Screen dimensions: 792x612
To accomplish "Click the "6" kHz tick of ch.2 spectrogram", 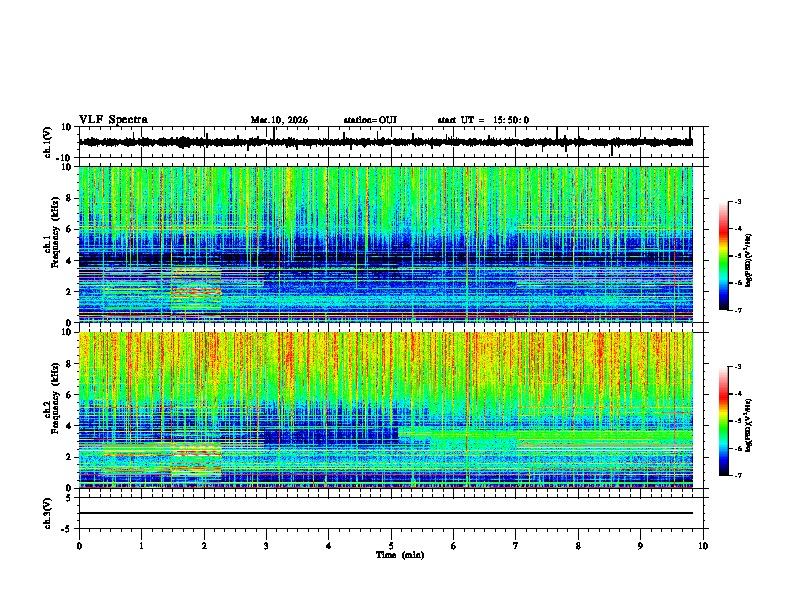I will [70, 395].
